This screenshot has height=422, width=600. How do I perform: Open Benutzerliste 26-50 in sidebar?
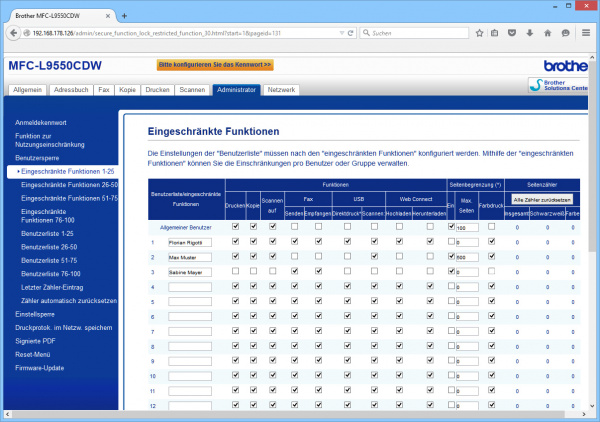coord(49,247)
